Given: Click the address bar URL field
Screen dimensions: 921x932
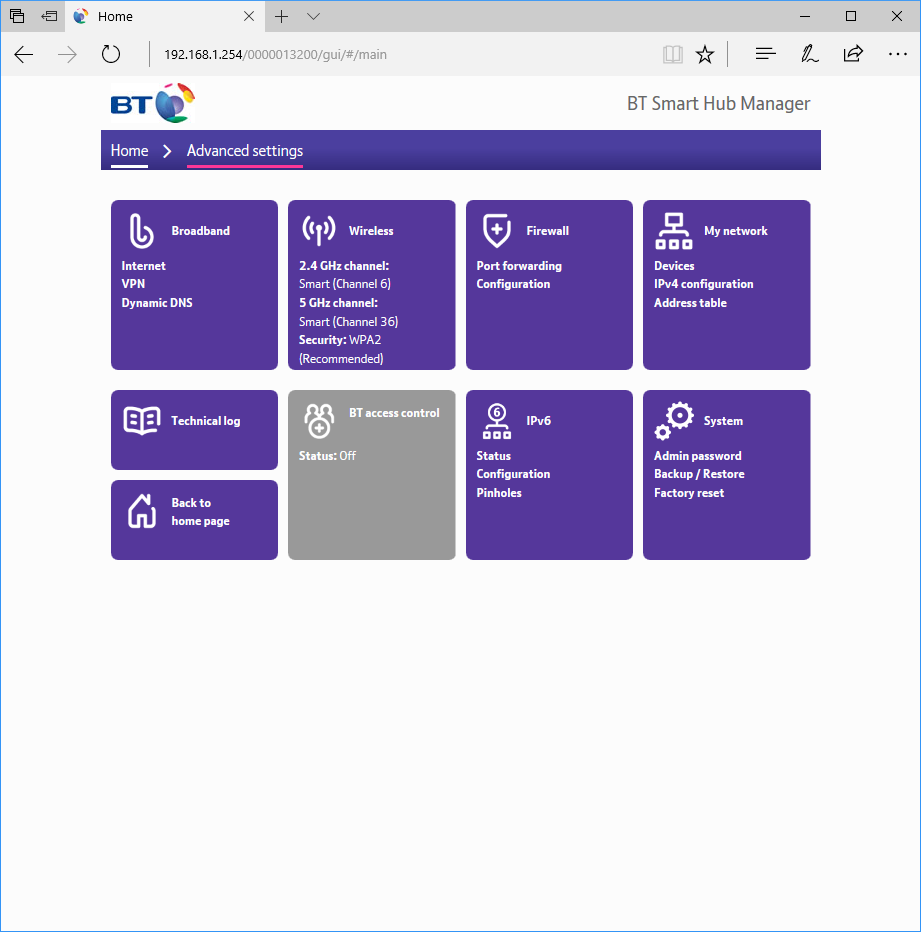Looking at the screenshot, I should [404, 55].
